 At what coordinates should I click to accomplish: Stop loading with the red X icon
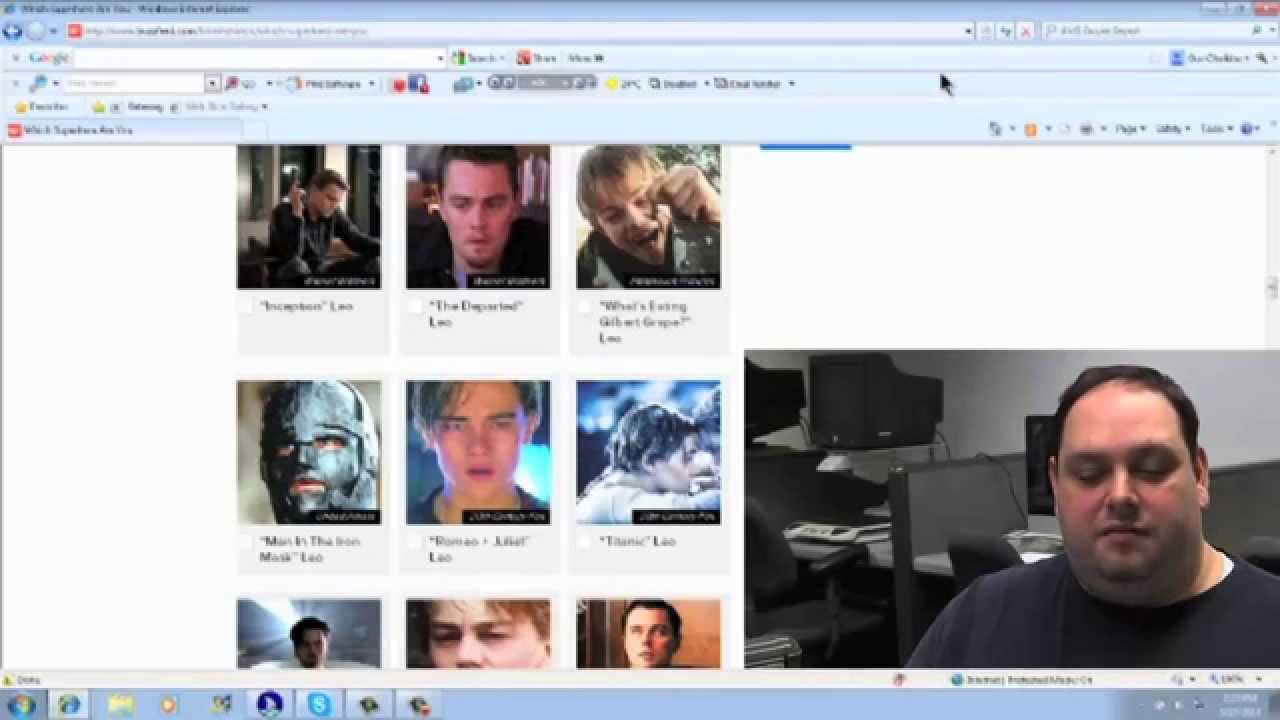(1025, 31)
